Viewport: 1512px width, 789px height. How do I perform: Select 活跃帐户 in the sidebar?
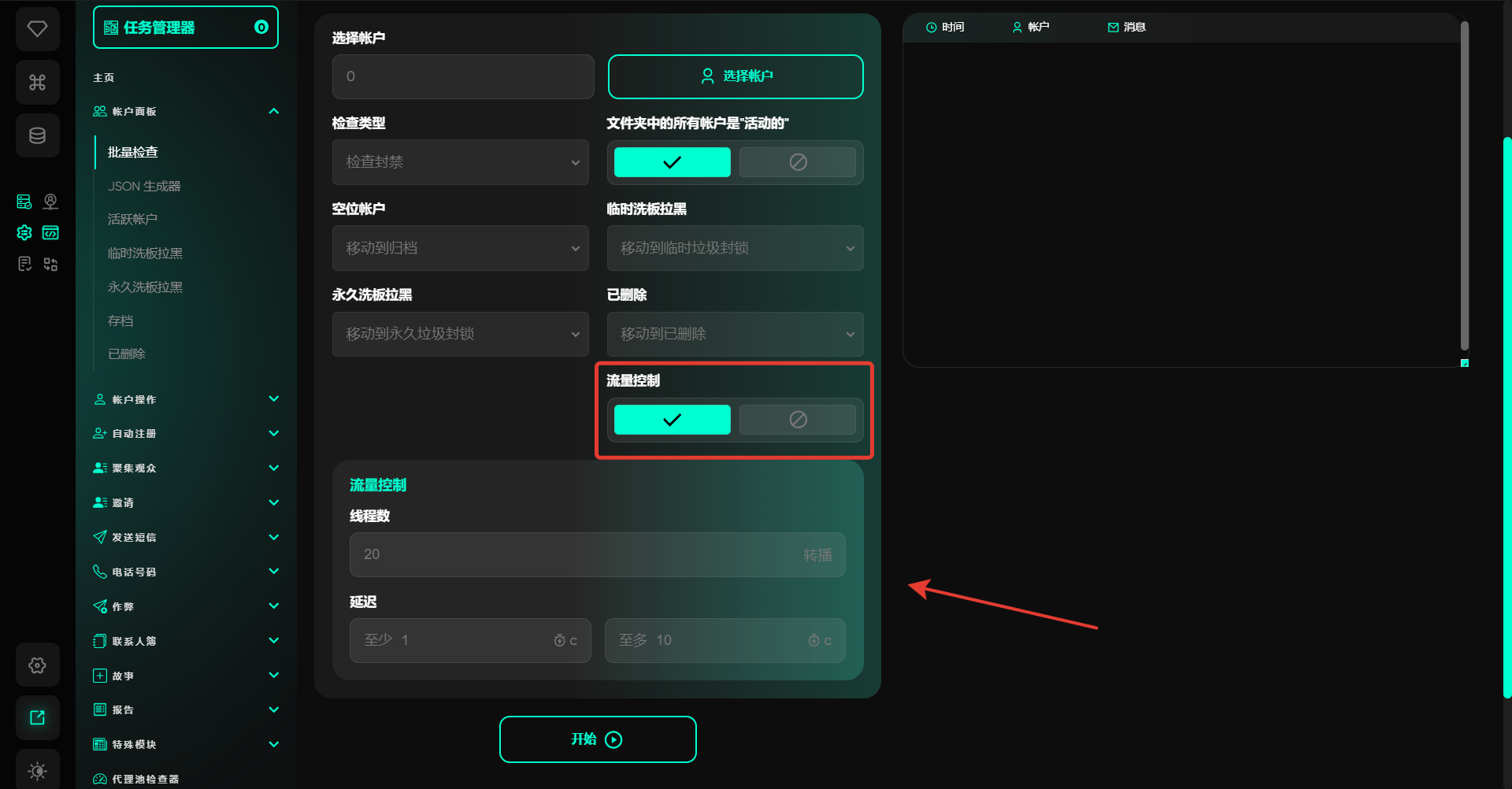tap(132, 219)
